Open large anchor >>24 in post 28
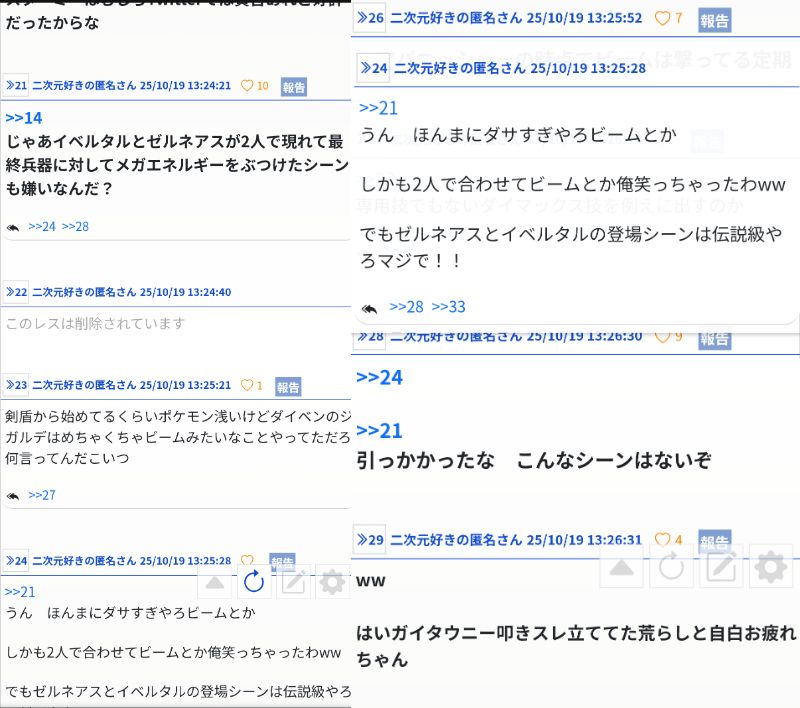The image size is (800, 708). 379,377
